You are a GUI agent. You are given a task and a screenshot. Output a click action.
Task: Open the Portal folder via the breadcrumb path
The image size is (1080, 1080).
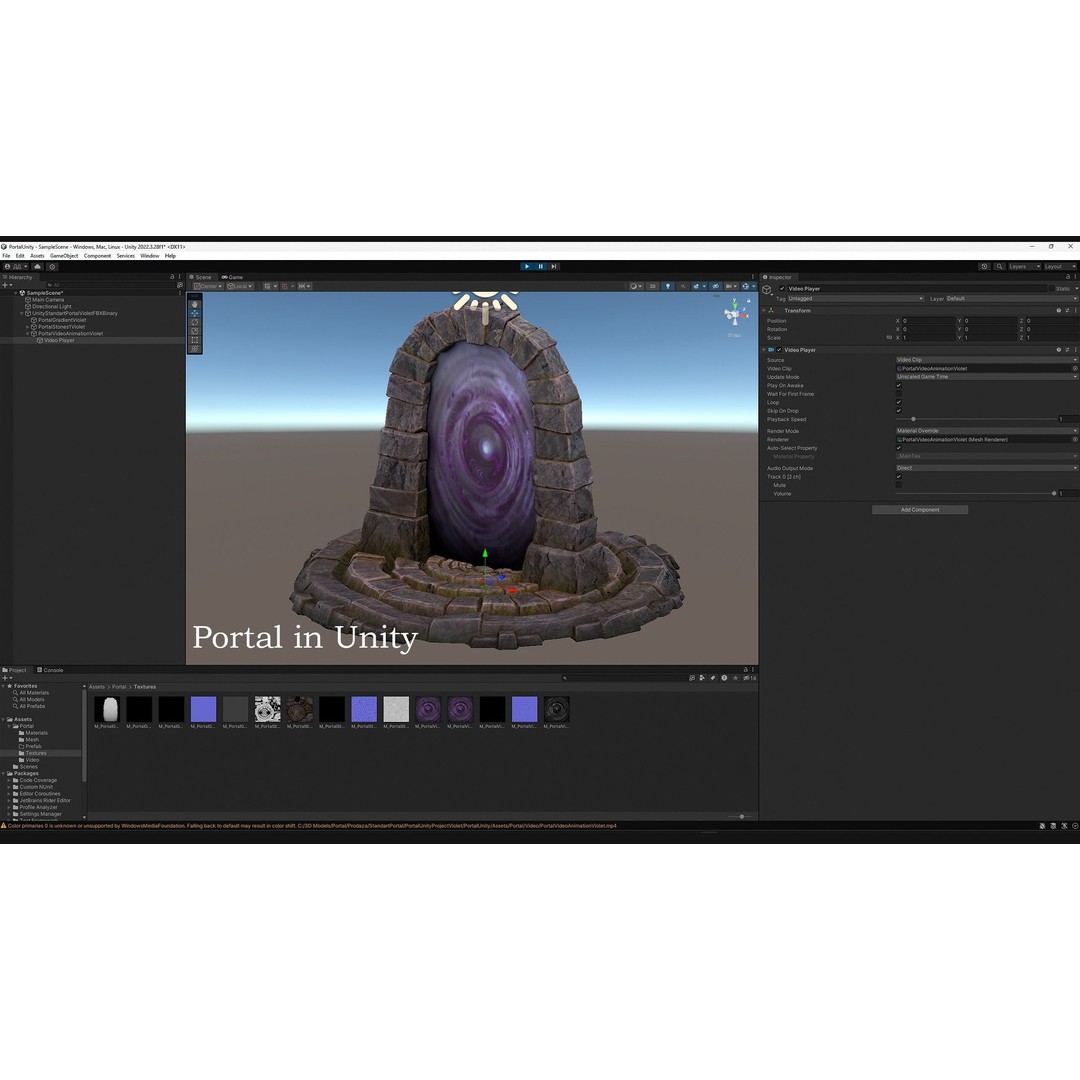[117, 687]
